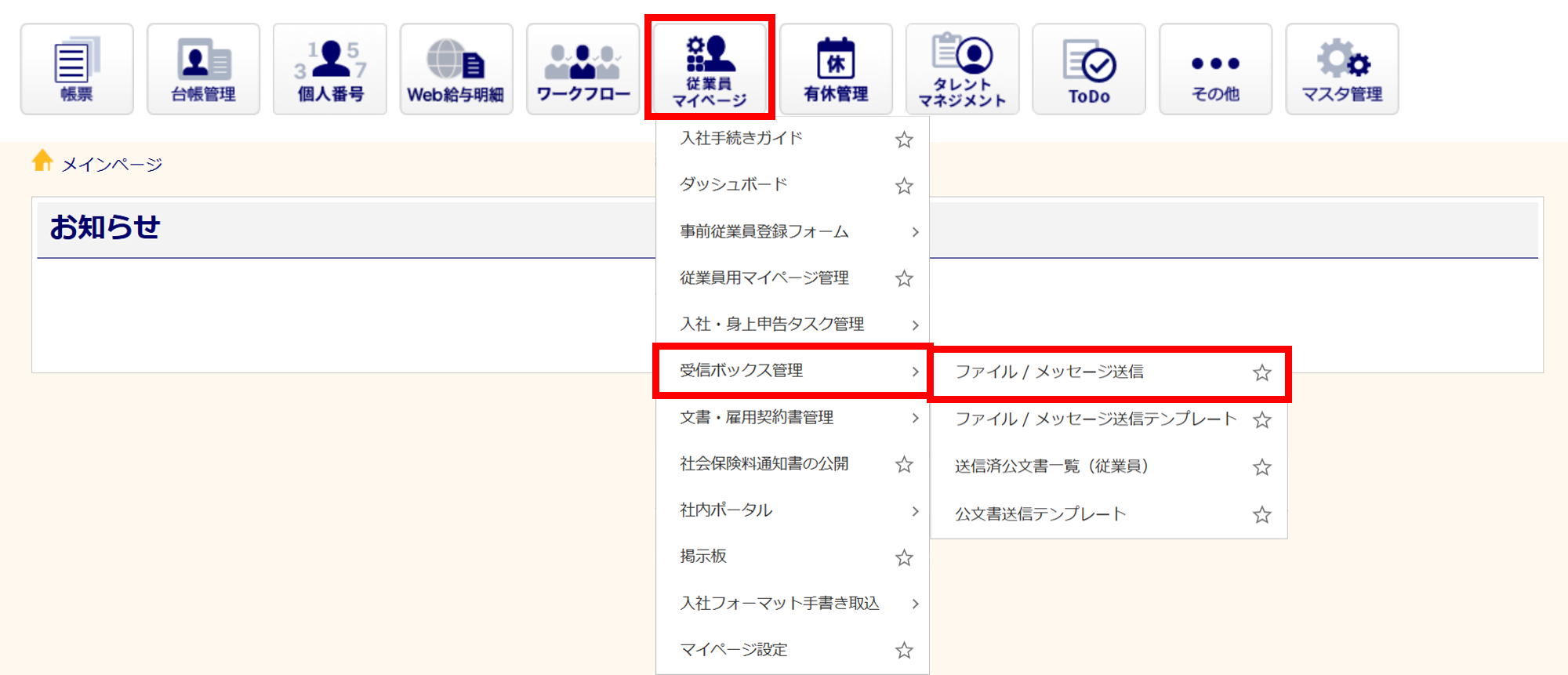Select 受信ボックス管理 in the menu
Image resolution: width=1568 pixels, height=675 pixels.
click(741, 371)
